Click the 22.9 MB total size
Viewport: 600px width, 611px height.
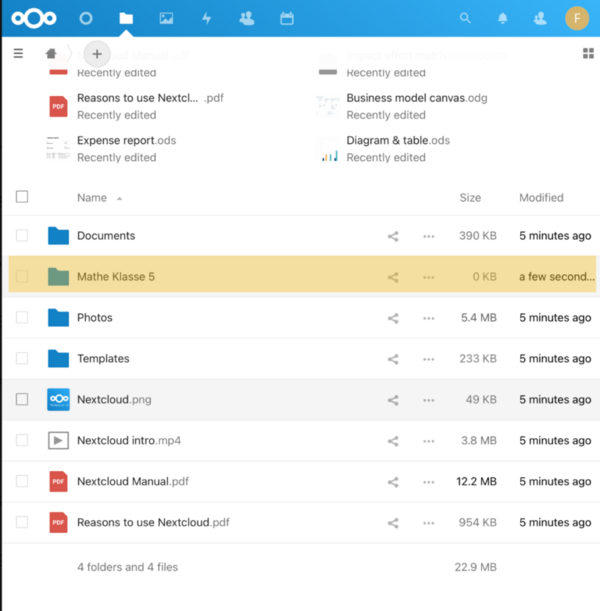point(475,567)
